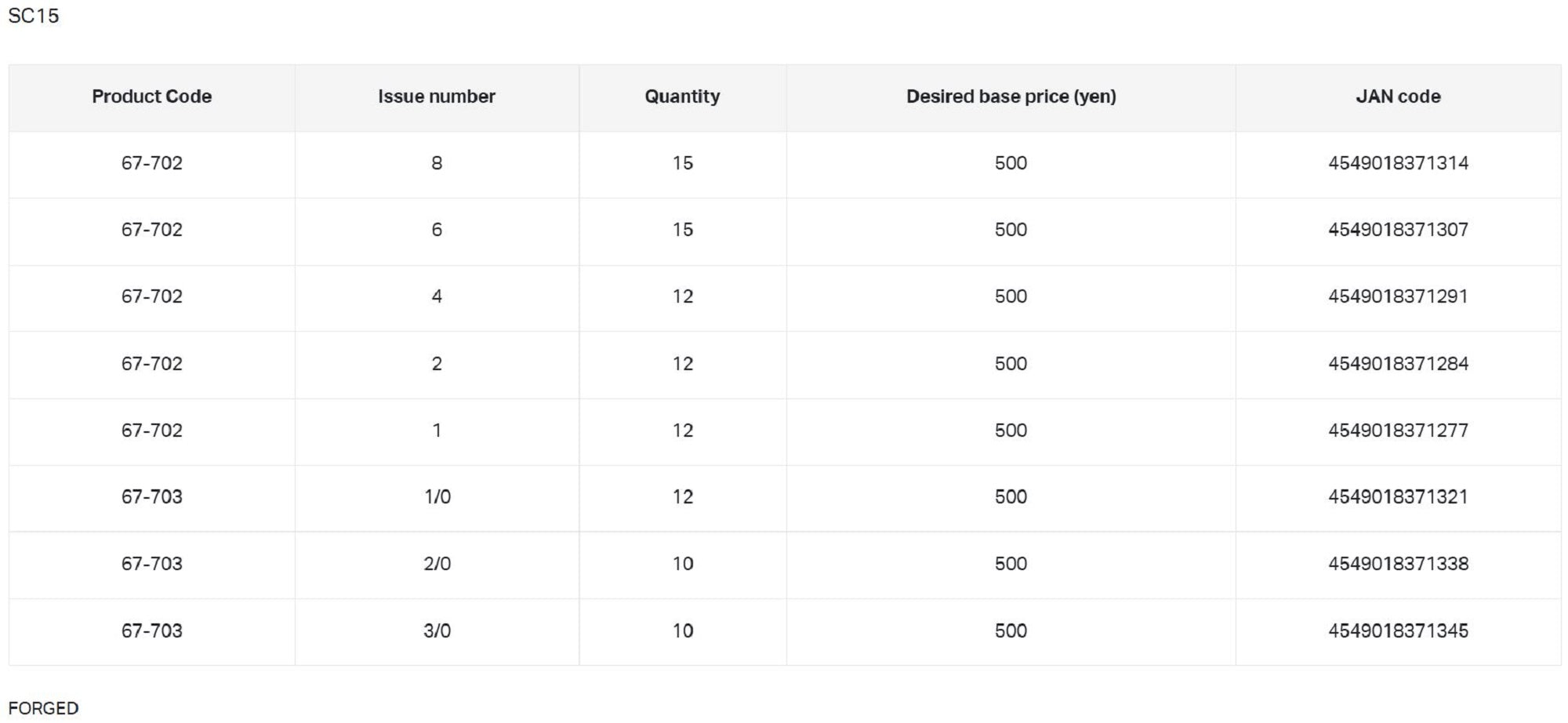The image size is (1568, 723).
Task: Click the Product Code column header
Action: (151, 96)
